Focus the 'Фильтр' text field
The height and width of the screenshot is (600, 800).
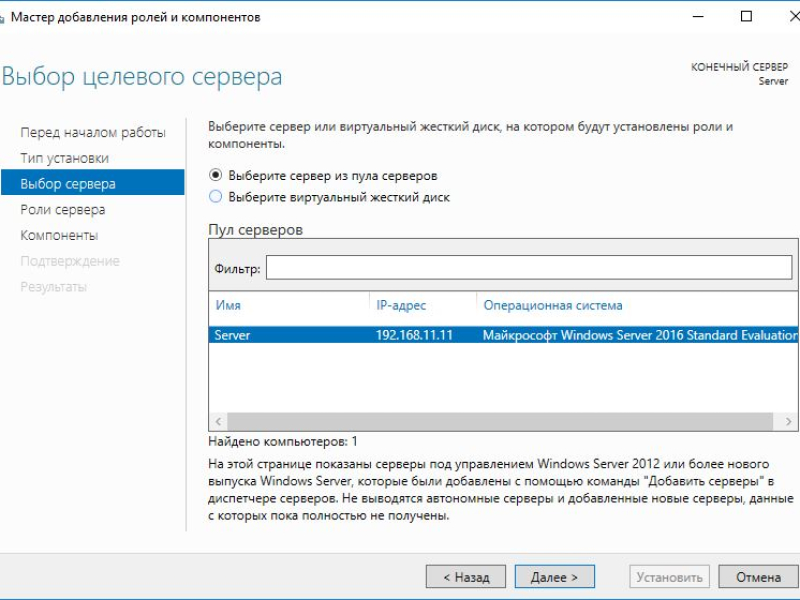coord(529,267)
